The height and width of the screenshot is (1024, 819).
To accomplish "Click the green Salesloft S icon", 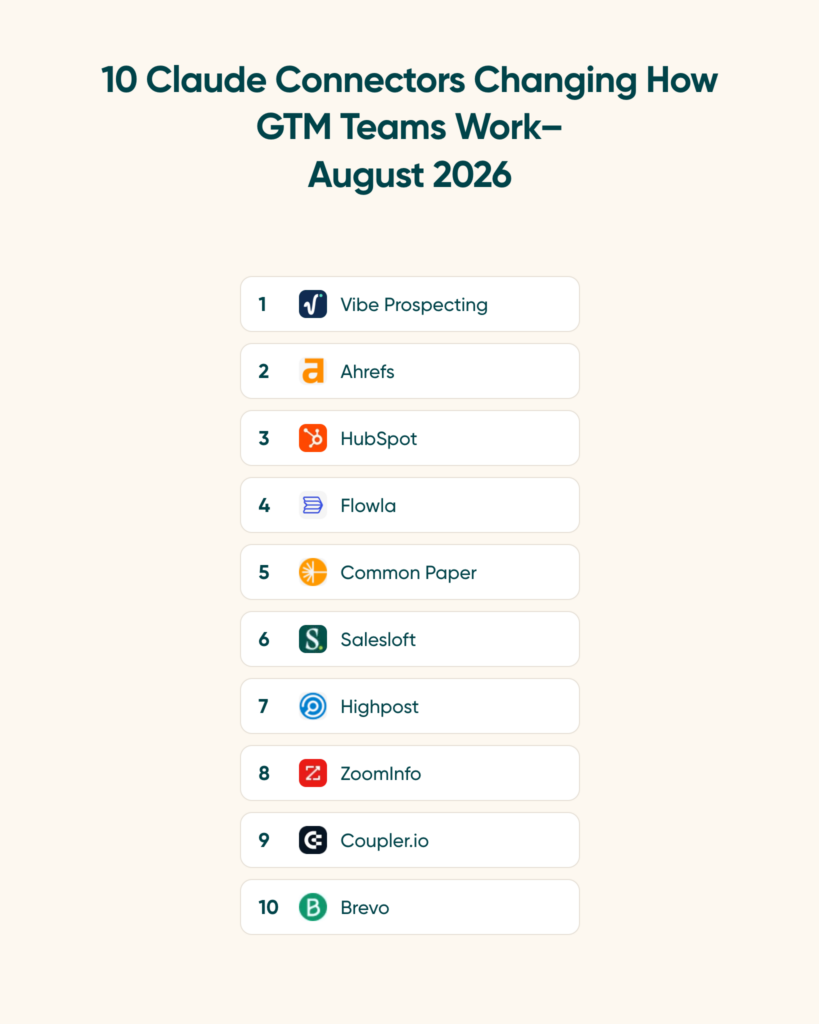I will (x=313, y=639).
